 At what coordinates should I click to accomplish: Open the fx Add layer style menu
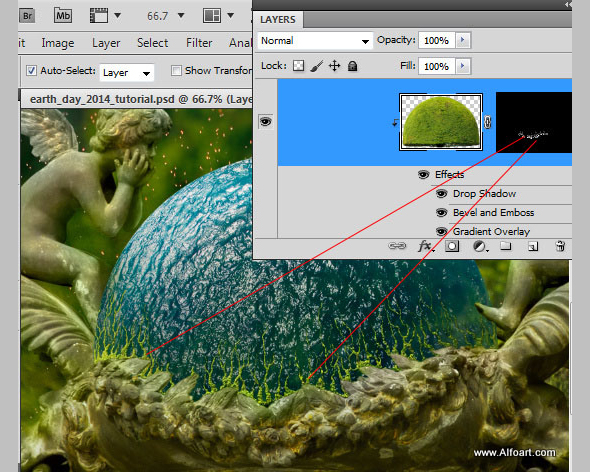(x=425, y=246)
